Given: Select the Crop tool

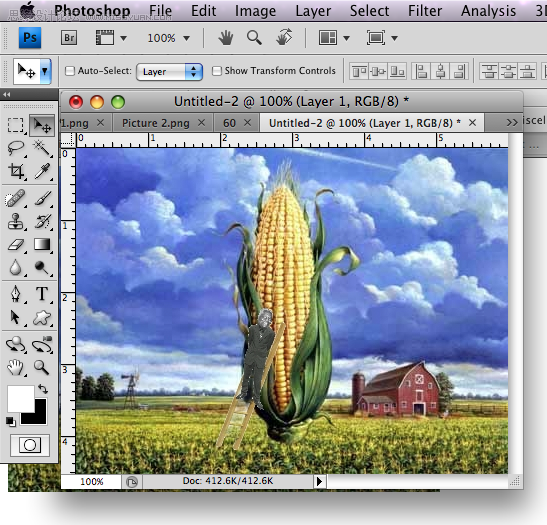Looking at the screenshot, I should tap(16, 171).
